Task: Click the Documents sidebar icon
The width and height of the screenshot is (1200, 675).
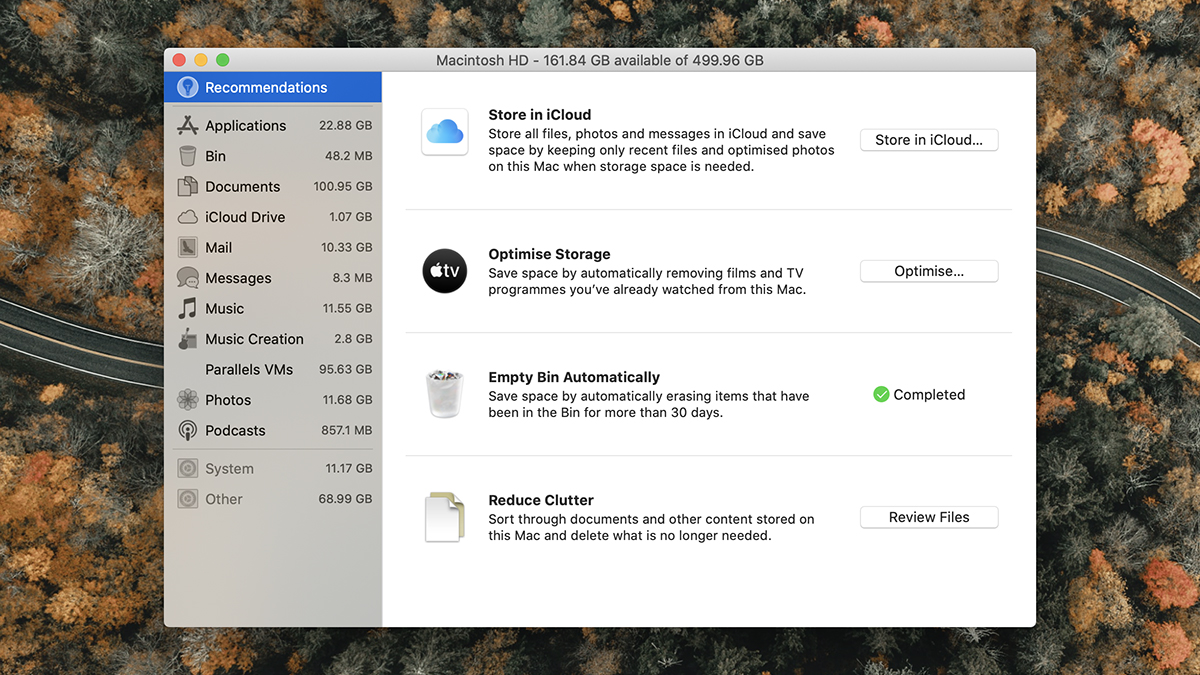Action: tap(187, 186)
